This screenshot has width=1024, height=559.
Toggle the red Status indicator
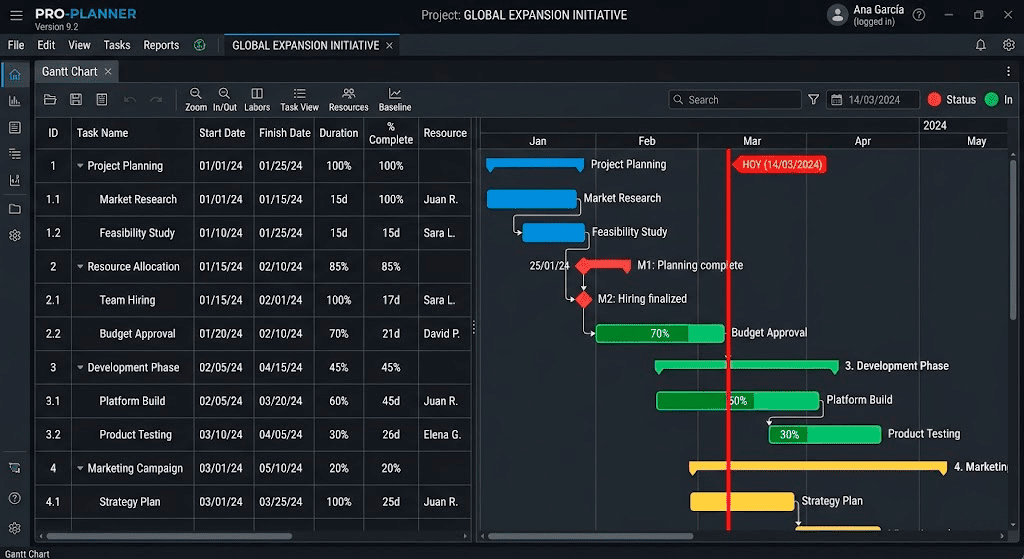(934, 99)
